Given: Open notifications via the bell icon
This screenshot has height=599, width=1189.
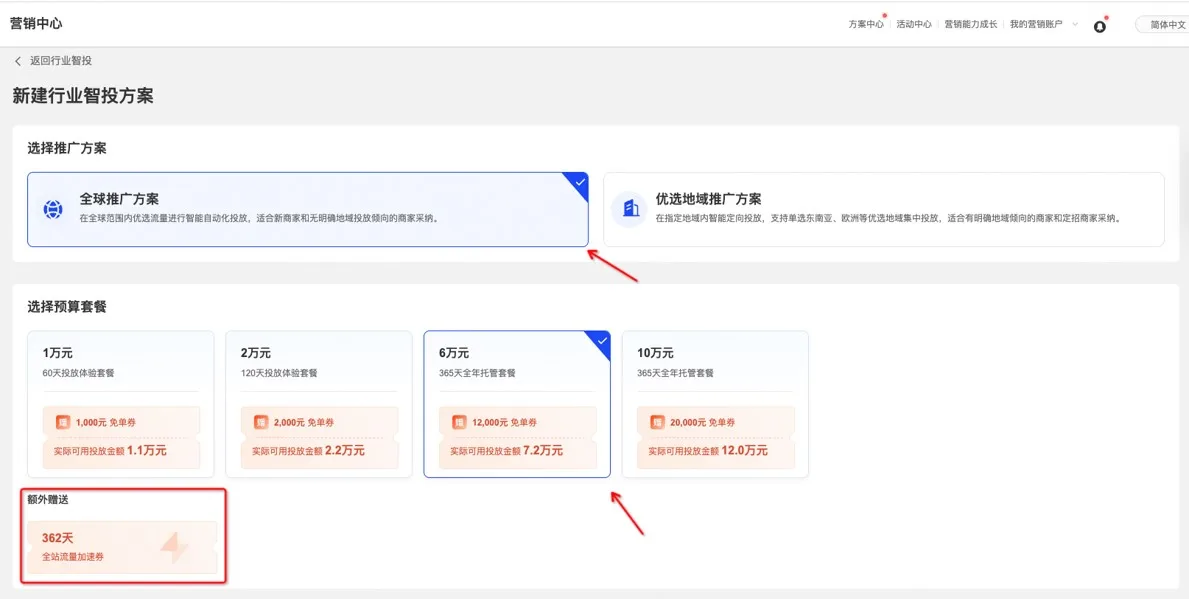Looking at the screenshot, I should point(1100,26).
